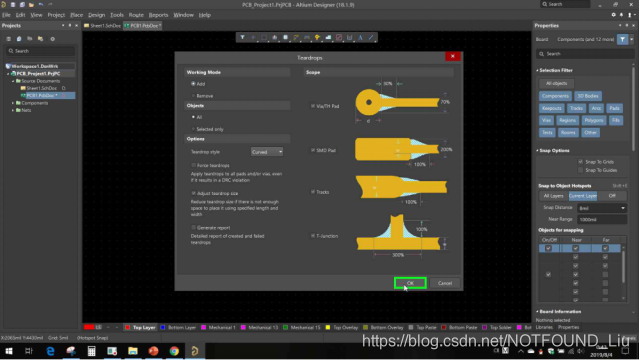Click the filter funnel button in the Properties panel
The height and width of the screenshot is (360, 639).
pyautogui.click(x=623, y=40)
